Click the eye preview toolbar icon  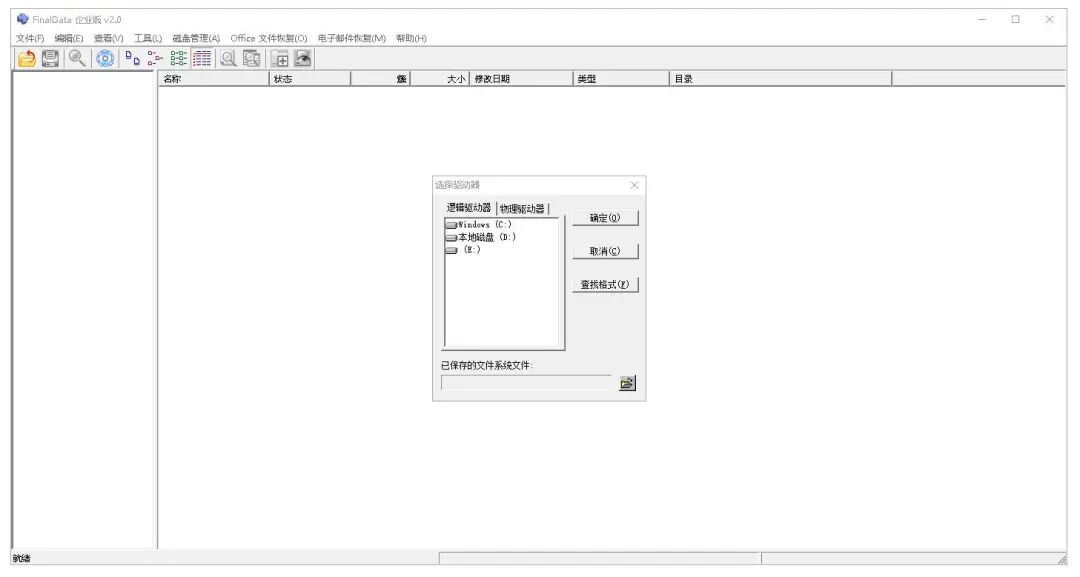click(303, 59)
